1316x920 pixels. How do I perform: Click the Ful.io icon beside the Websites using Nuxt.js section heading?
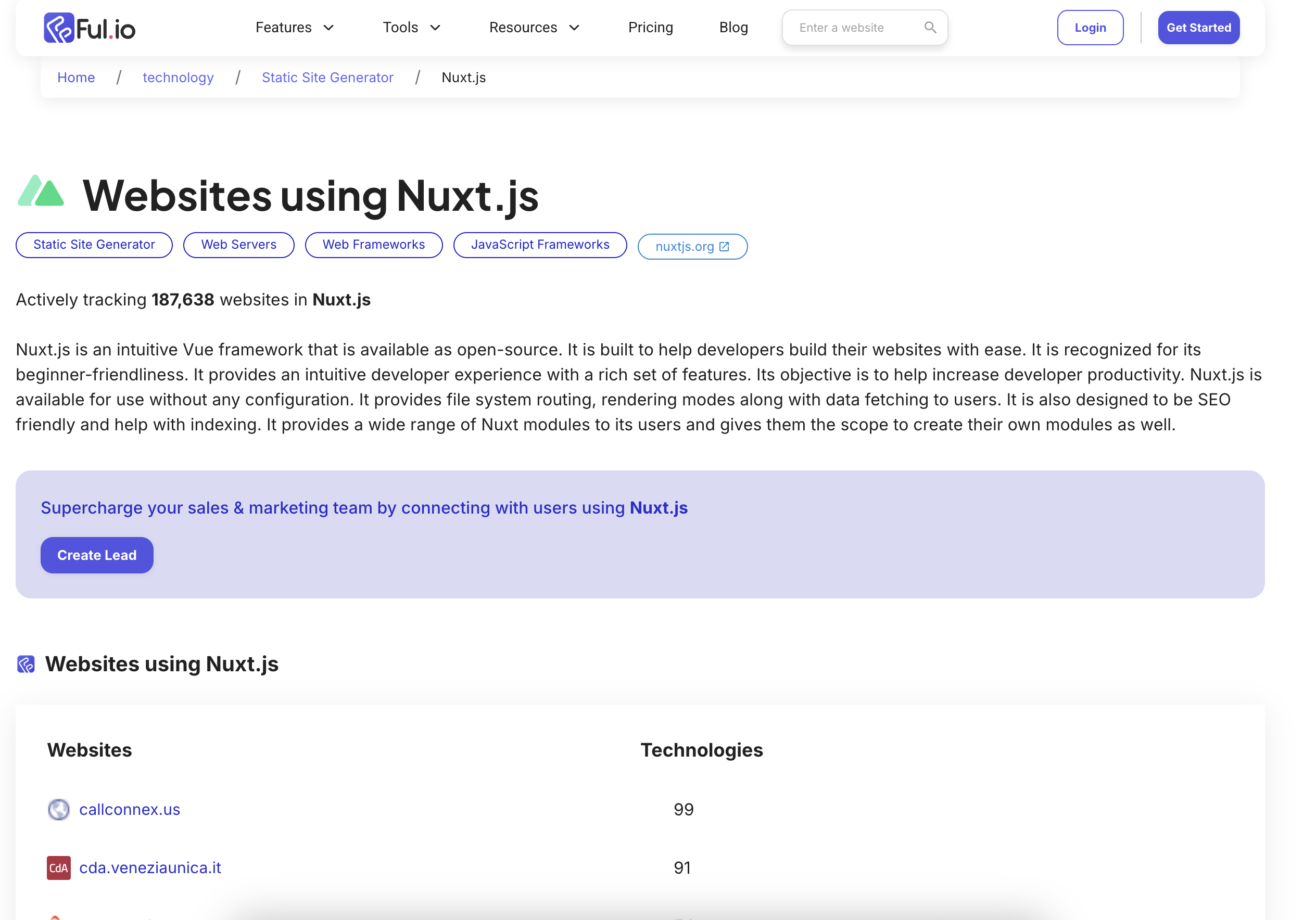[x=26, y=664]
